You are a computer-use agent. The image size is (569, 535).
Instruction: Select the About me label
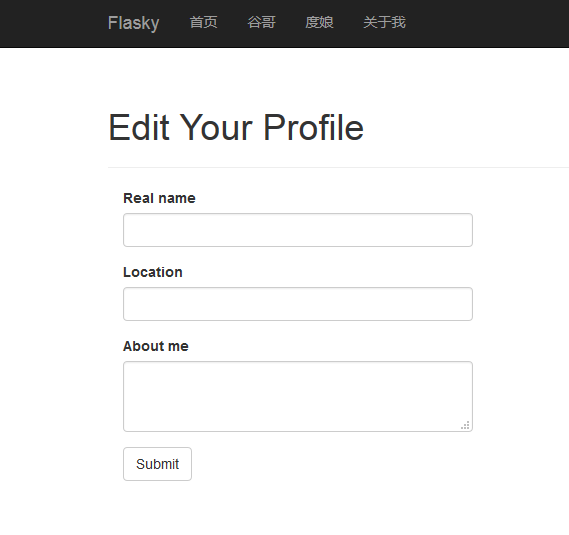[x=156, y=346]
